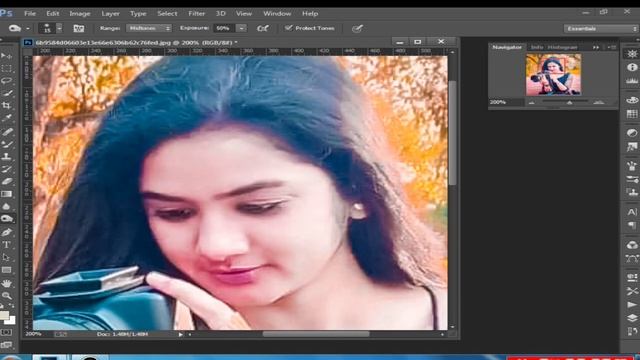Open the Brush panel toggle icon
The width and height of the screenshot is (640, 360).
click(x=78, y=28)
